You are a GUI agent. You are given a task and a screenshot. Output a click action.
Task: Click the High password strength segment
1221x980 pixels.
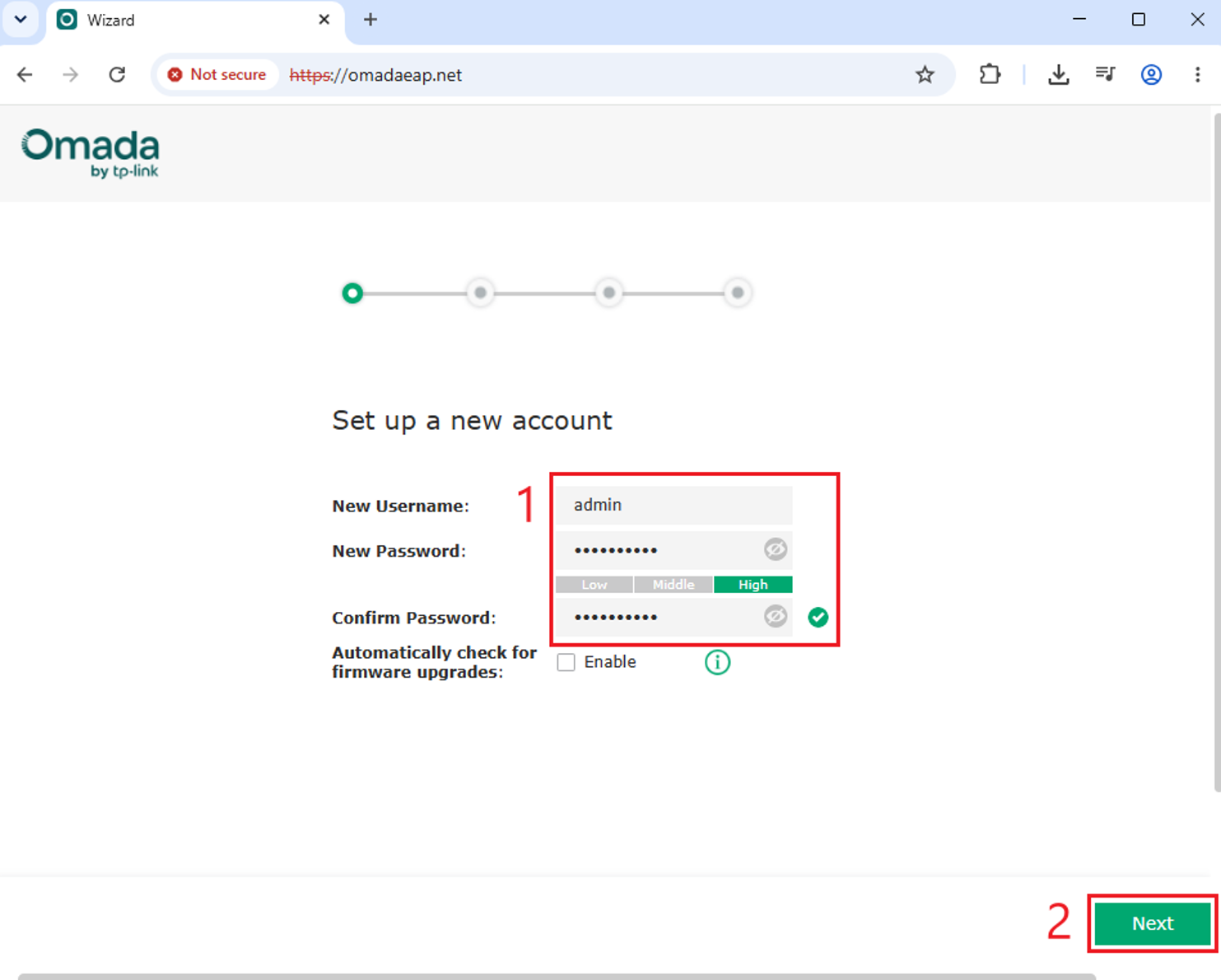(x=753, y=585)
